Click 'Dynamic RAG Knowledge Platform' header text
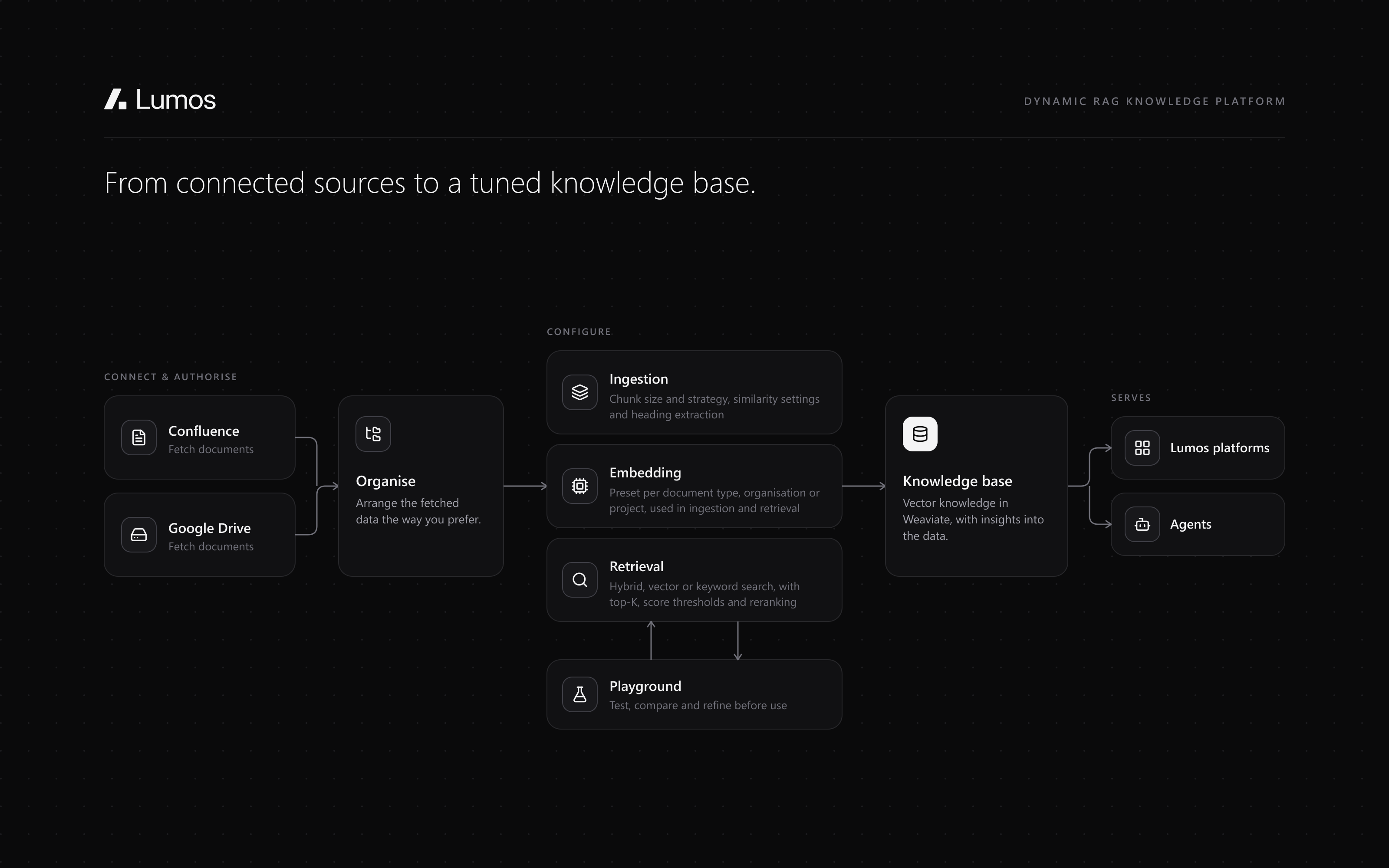1389x868 pixels. [1154, 102]
